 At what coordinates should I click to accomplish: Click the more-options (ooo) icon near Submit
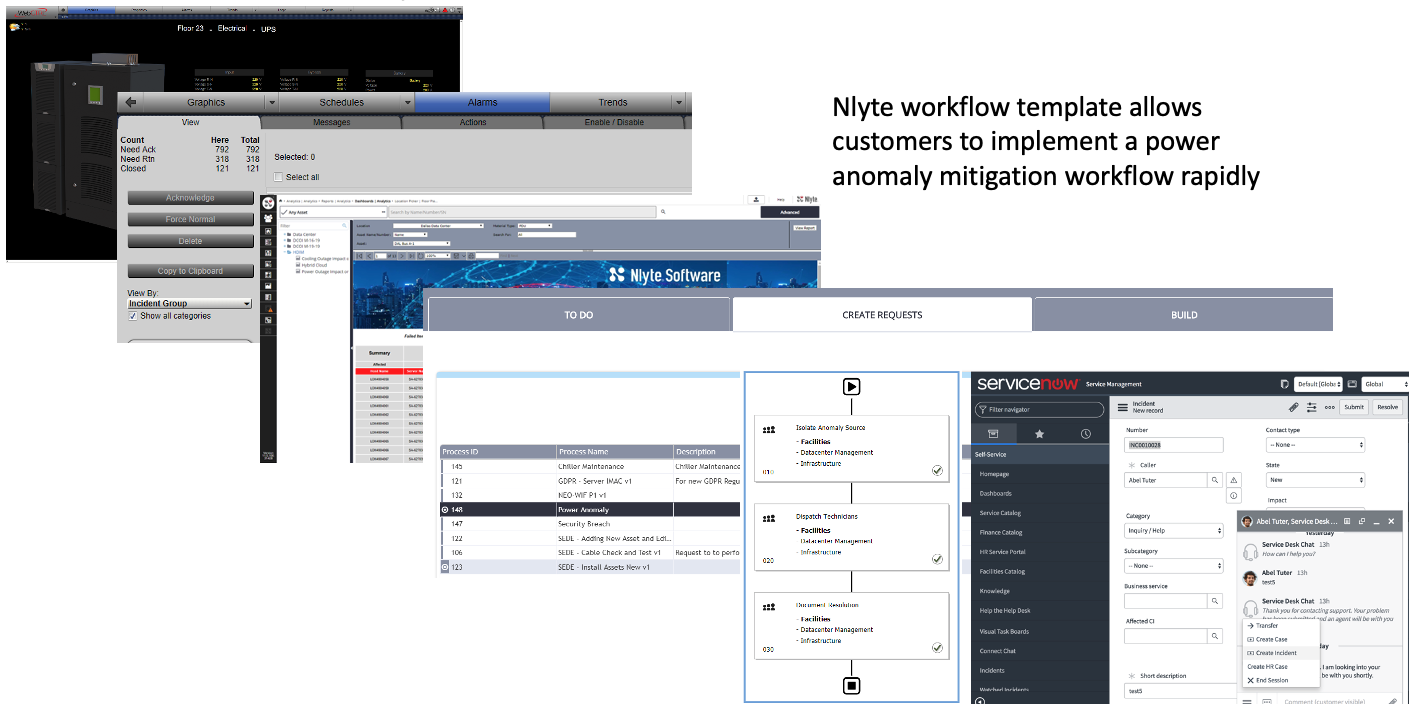pos(1330,407)
